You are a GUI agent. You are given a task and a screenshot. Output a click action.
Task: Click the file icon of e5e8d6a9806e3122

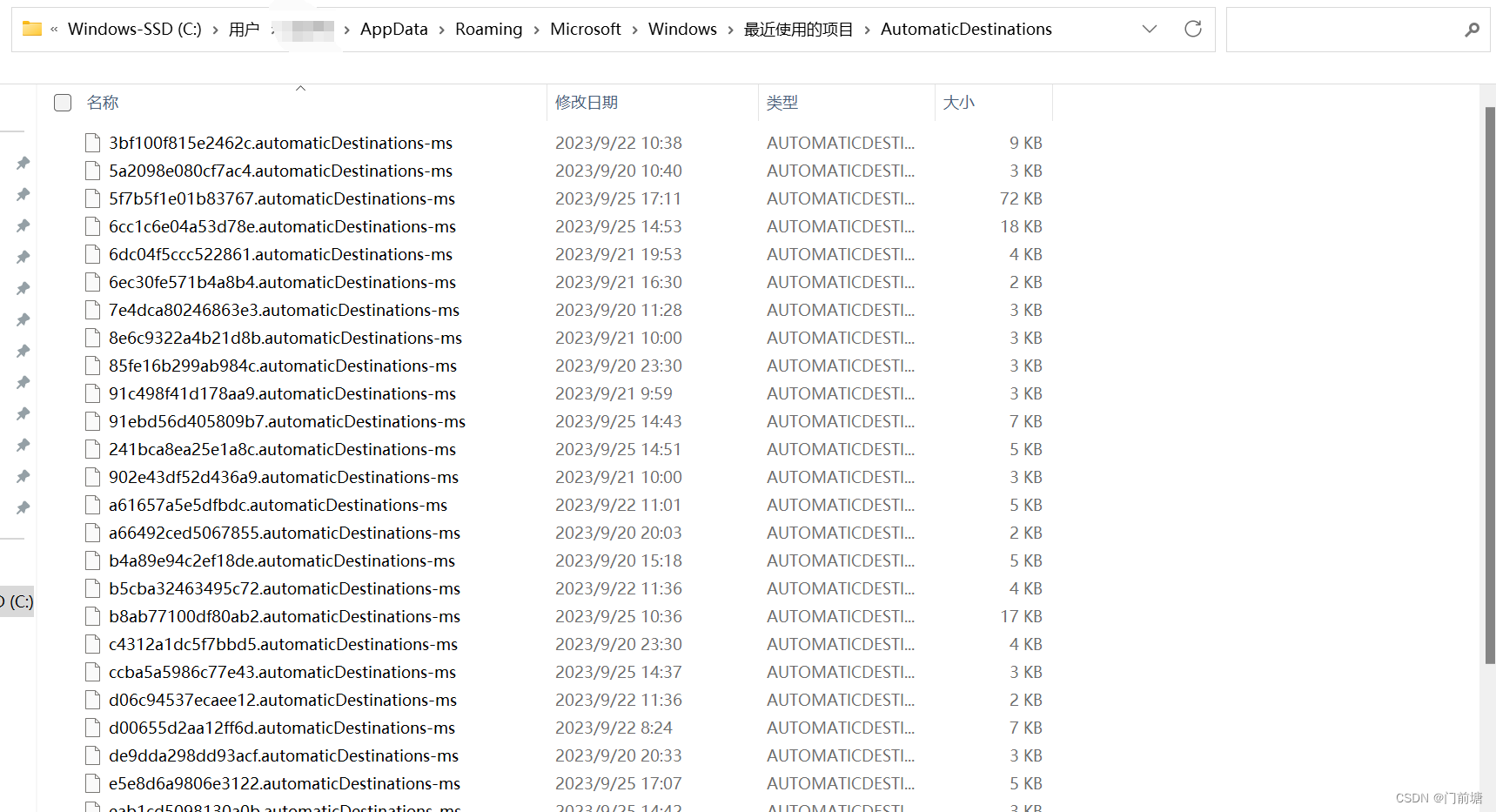[x=92, y=783]
